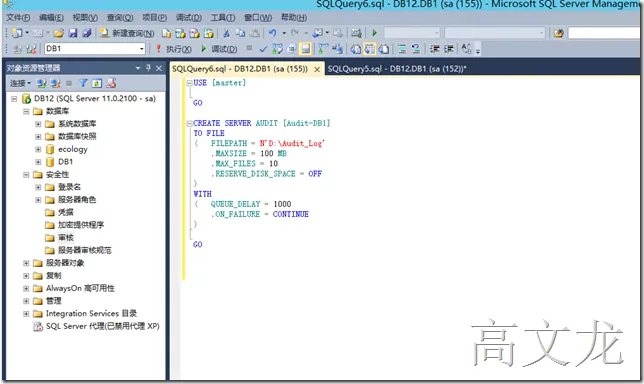
Task: Click the Save floppy disk icon
Action: tap(73, 33)
